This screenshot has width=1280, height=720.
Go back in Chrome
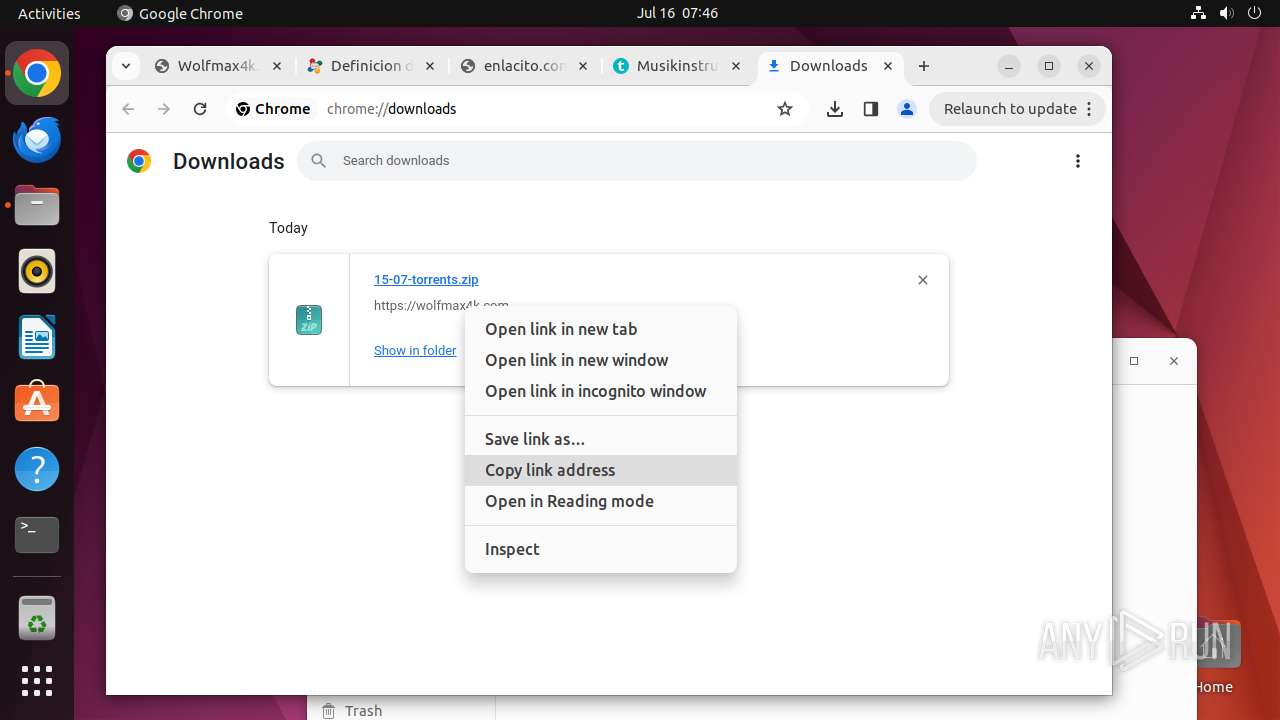point(128,109)
